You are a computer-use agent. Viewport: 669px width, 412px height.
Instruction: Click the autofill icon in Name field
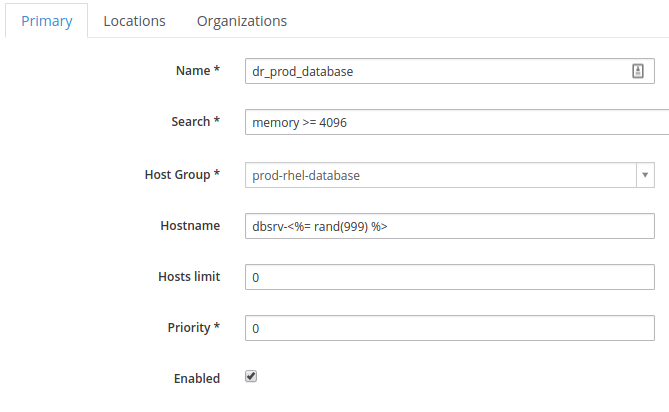pos(637,71)
